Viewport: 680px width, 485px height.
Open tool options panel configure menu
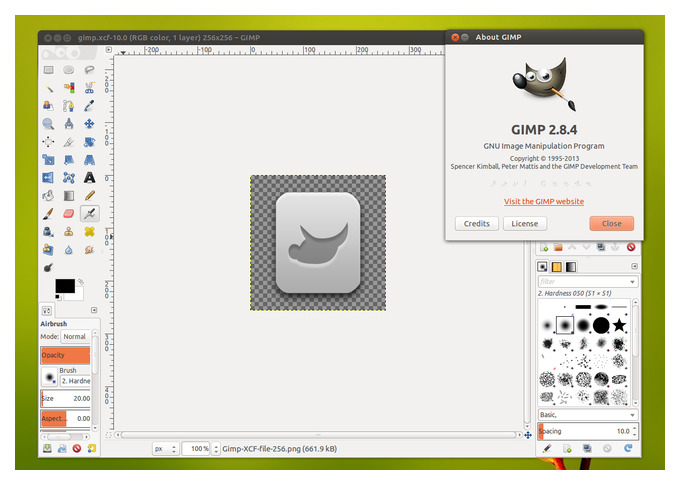click(94, 310)
